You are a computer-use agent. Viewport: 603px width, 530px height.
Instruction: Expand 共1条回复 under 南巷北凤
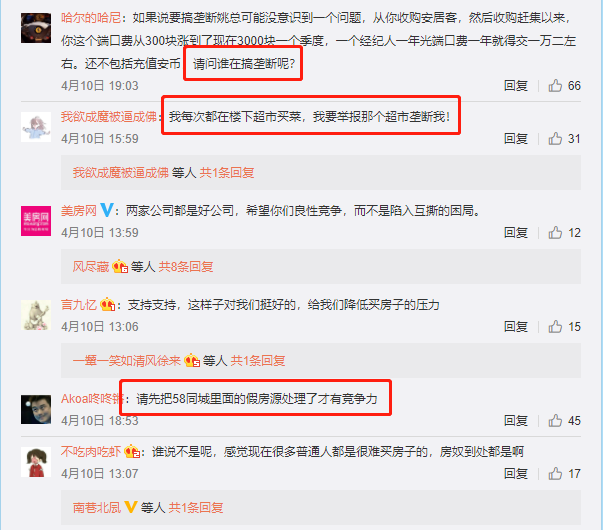[x=196, y=508]
